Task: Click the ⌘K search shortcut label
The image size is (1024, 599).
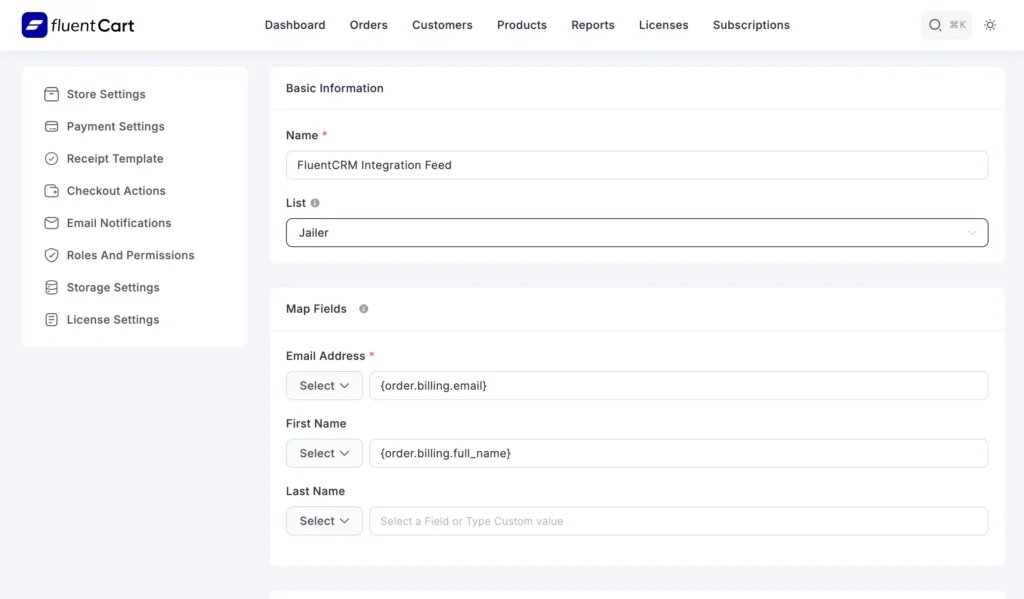Action: (957, 25)
